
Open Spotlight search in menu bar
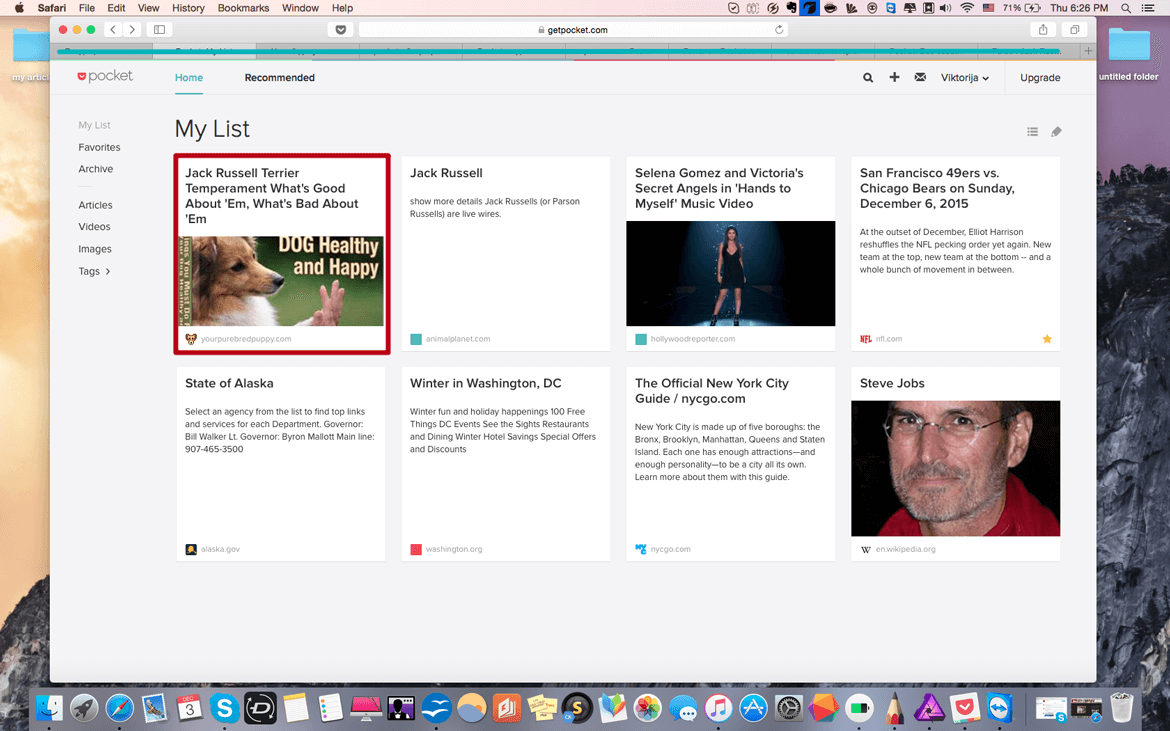click(1126, 7)
